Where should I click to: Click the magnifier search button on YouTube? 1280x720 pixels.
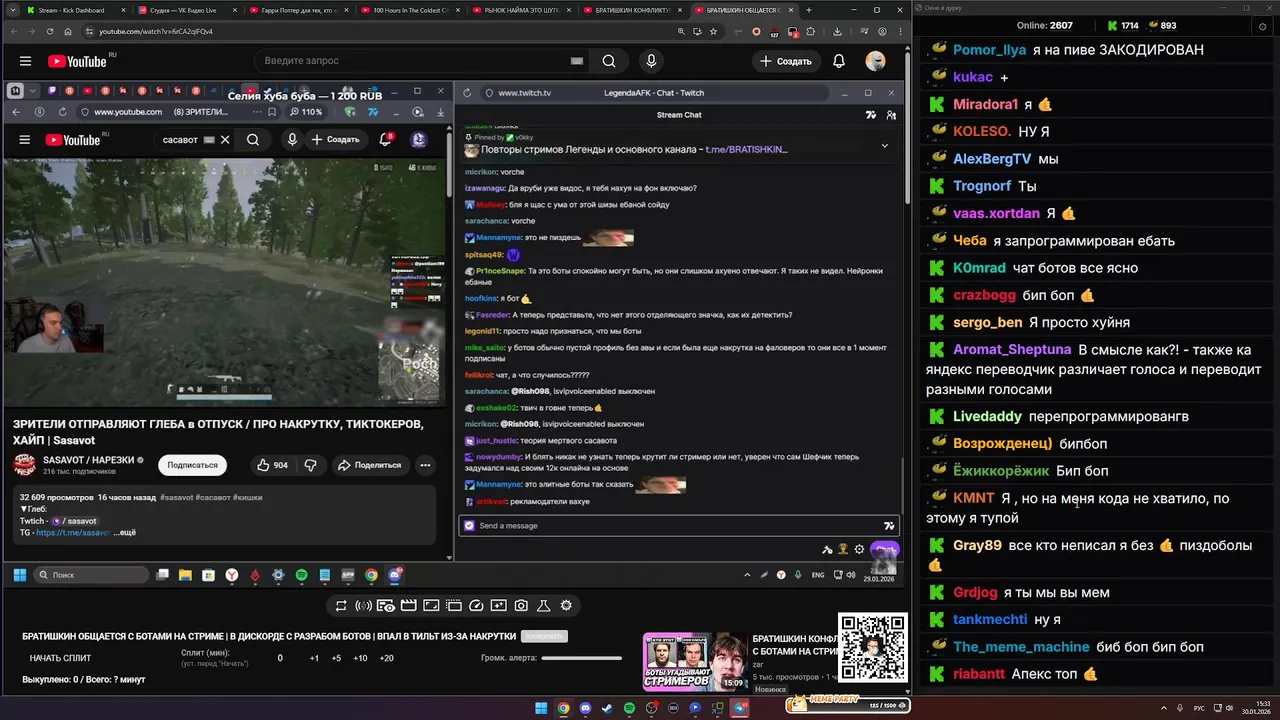click(609, 61)
